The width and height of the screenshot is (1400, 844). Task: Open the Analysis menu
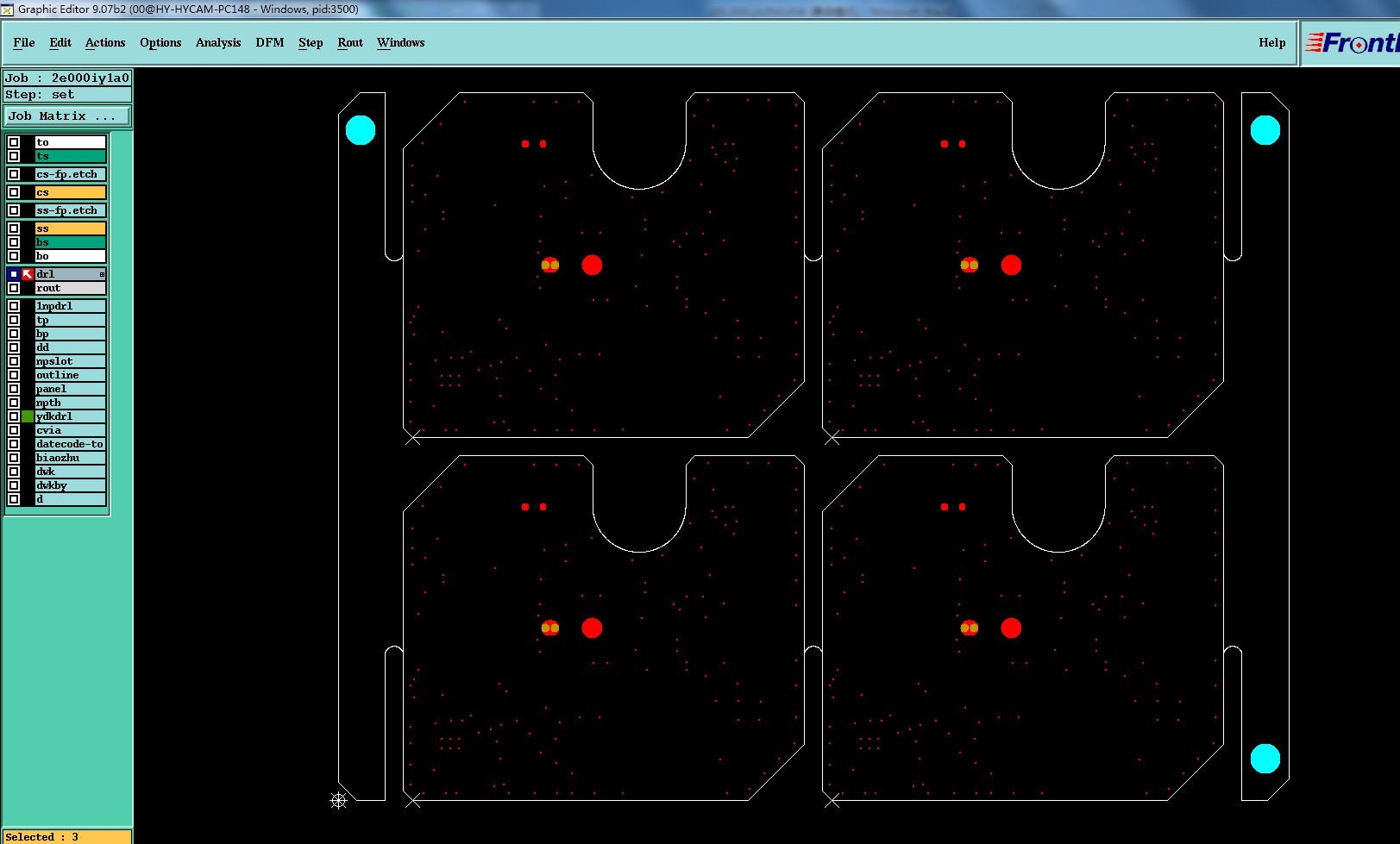pyautogui.click(x=218, y=42)
